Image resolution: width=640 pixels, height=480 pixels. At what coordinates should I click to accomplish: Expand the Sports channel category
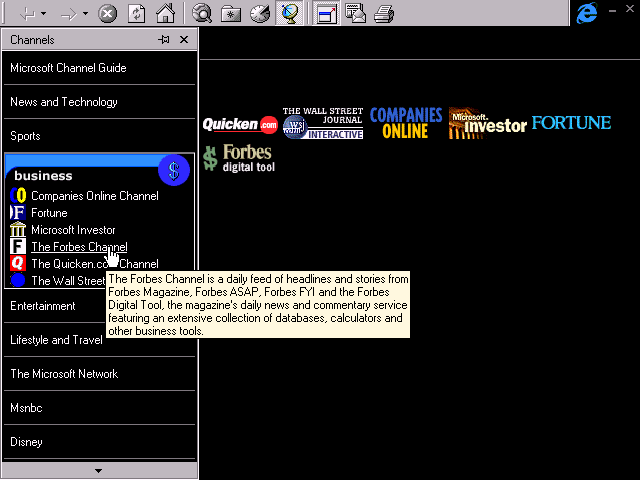pyautogui.click(x=99, y=136)
